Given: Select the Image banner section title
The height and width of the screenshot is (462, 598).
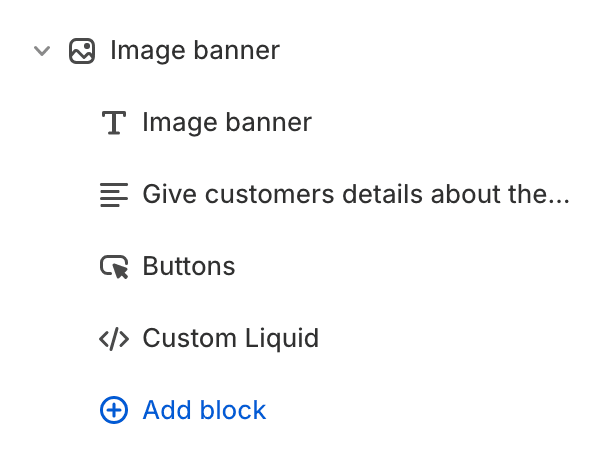Looking at the screenshot, I should coord(195,50).
